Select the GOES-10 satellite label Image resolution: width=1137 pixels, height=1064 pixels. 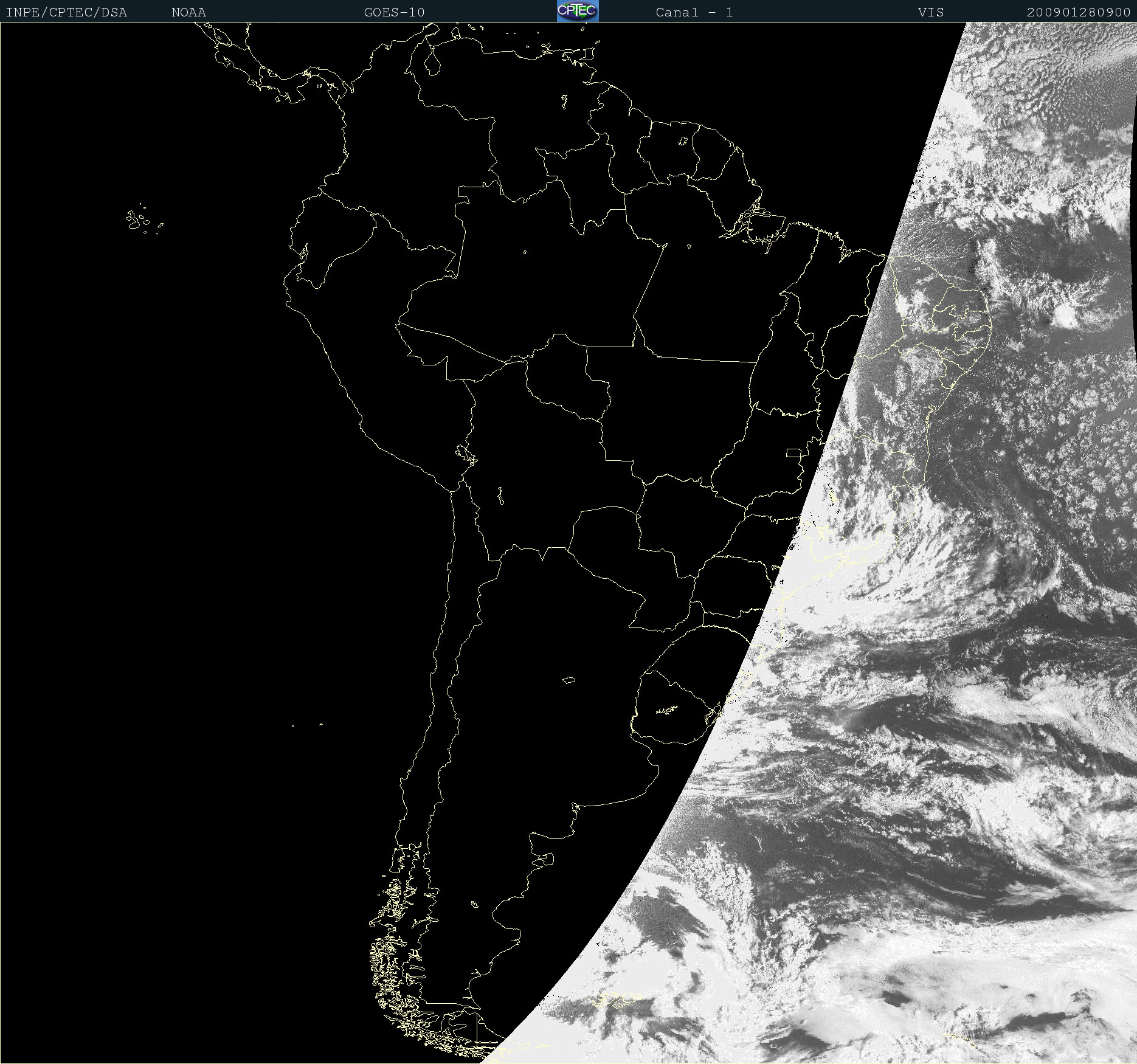[394, 12]
